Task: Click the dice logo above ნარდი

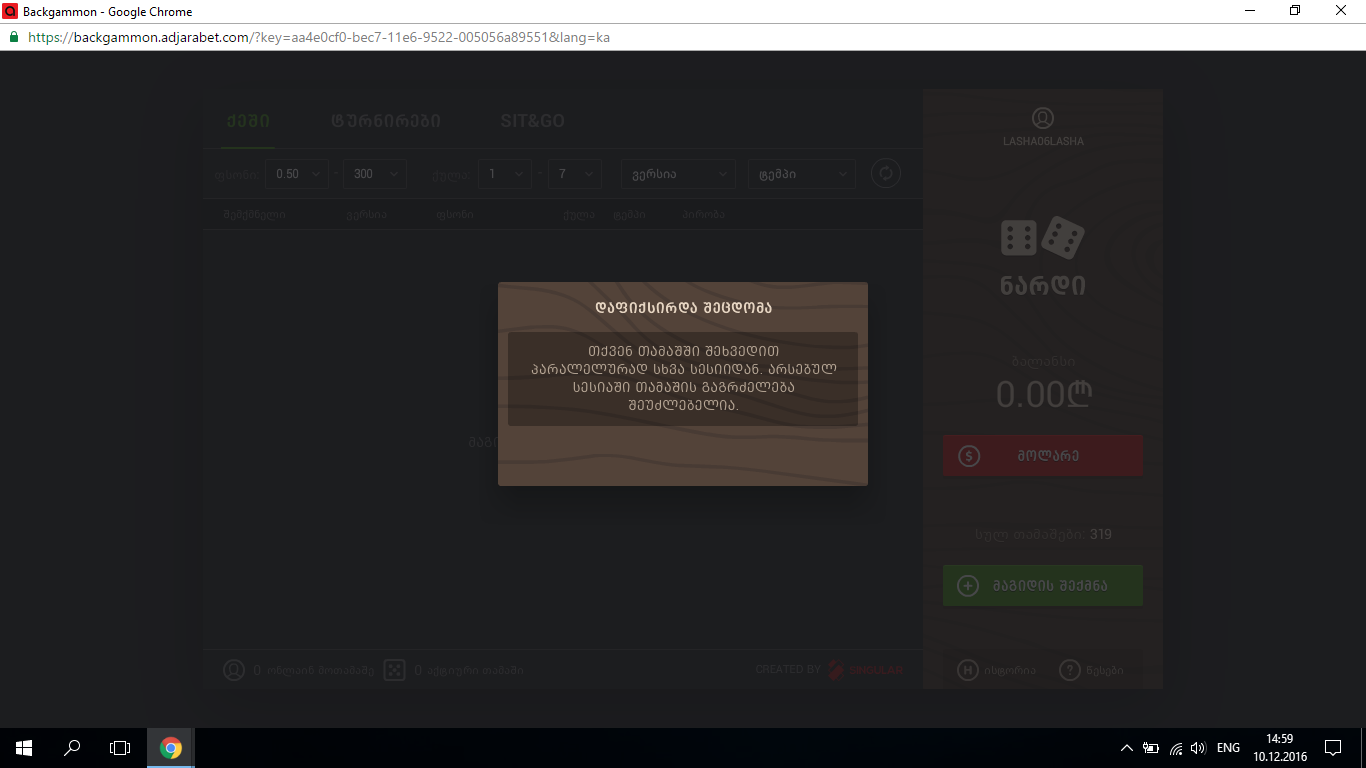Action: (1043, 237)
